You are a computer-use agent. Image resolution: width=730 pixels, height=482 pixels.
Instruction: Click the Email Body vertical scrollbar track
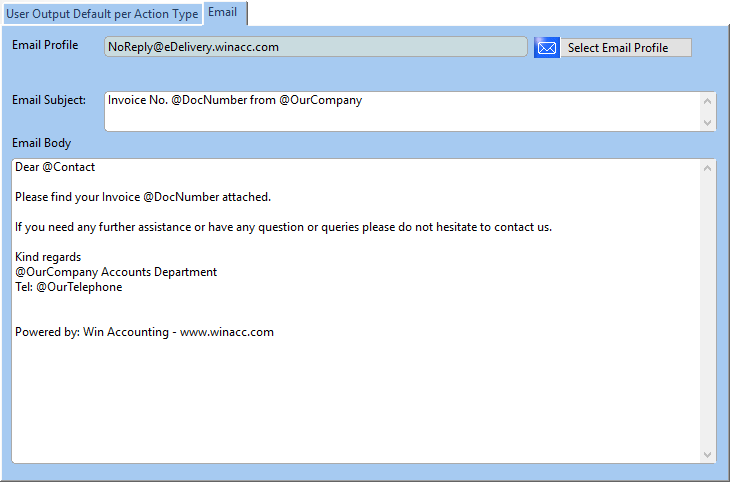coord(708,311)
